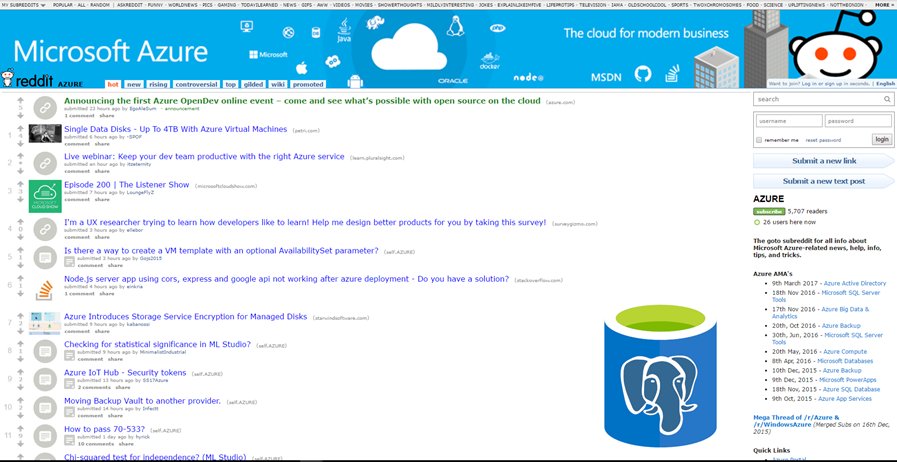
Task: Upvote the Azure IoT Hub post
Action: (x=21, y=371)
